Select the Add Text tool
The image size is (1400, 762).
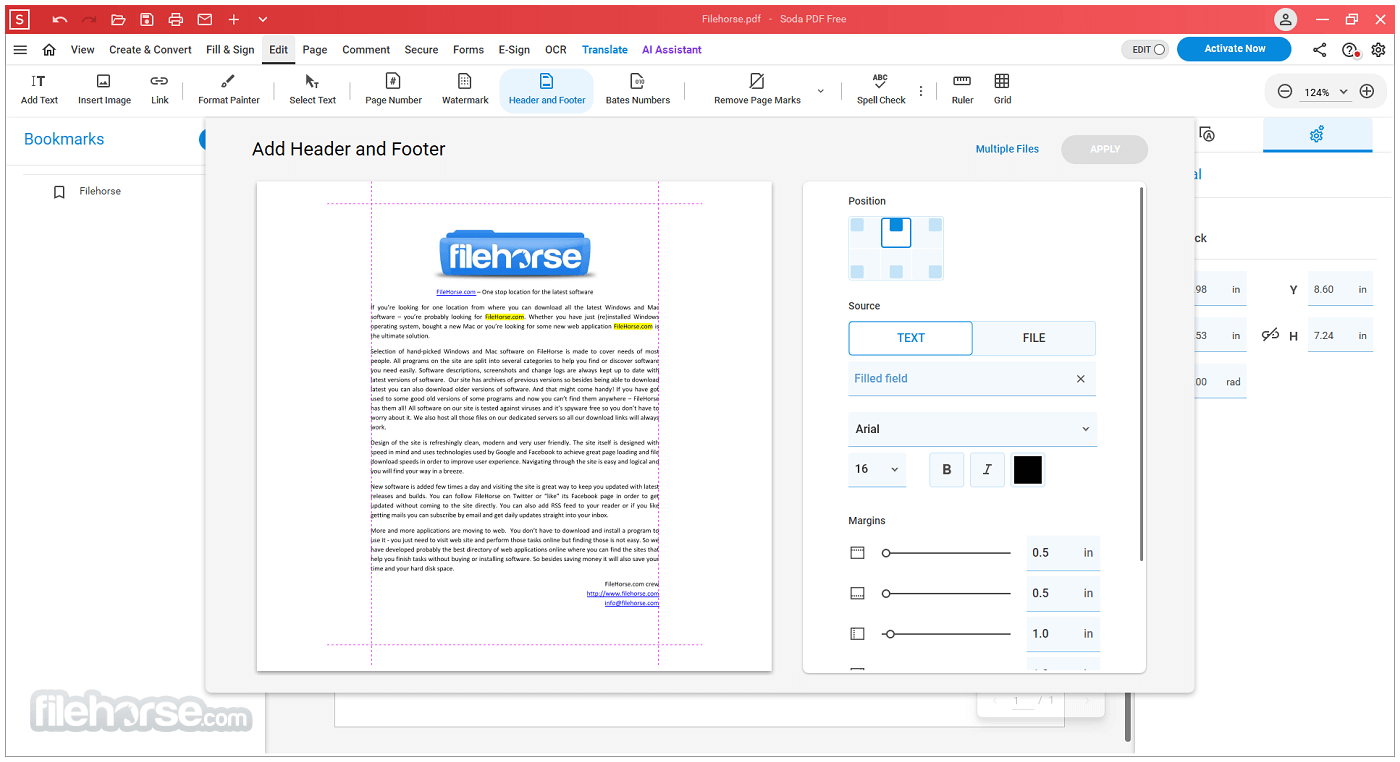(x=39, y=89)
